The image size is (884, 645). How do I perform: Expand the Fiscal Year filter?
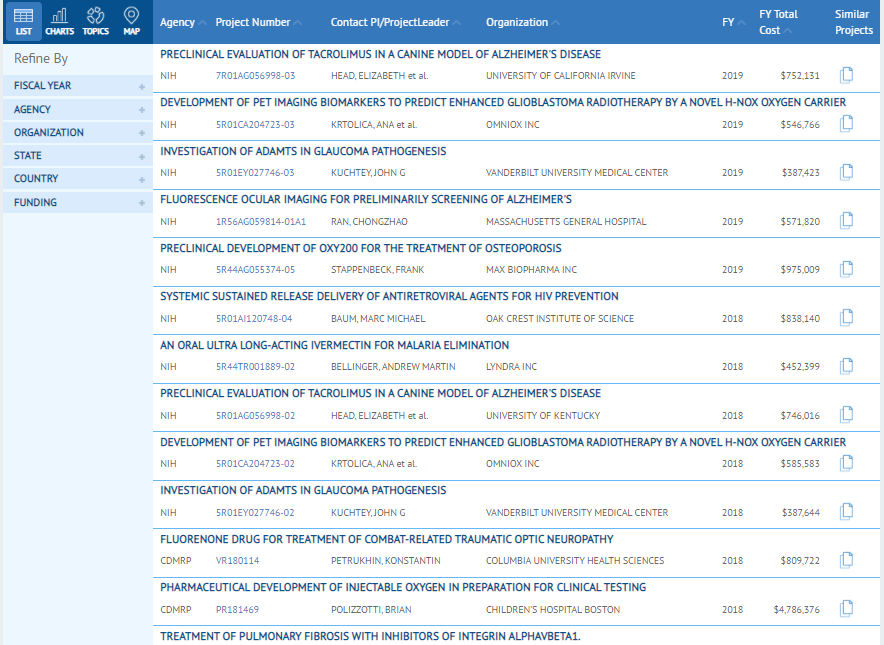pyautogui.click(x=78, y=86)
